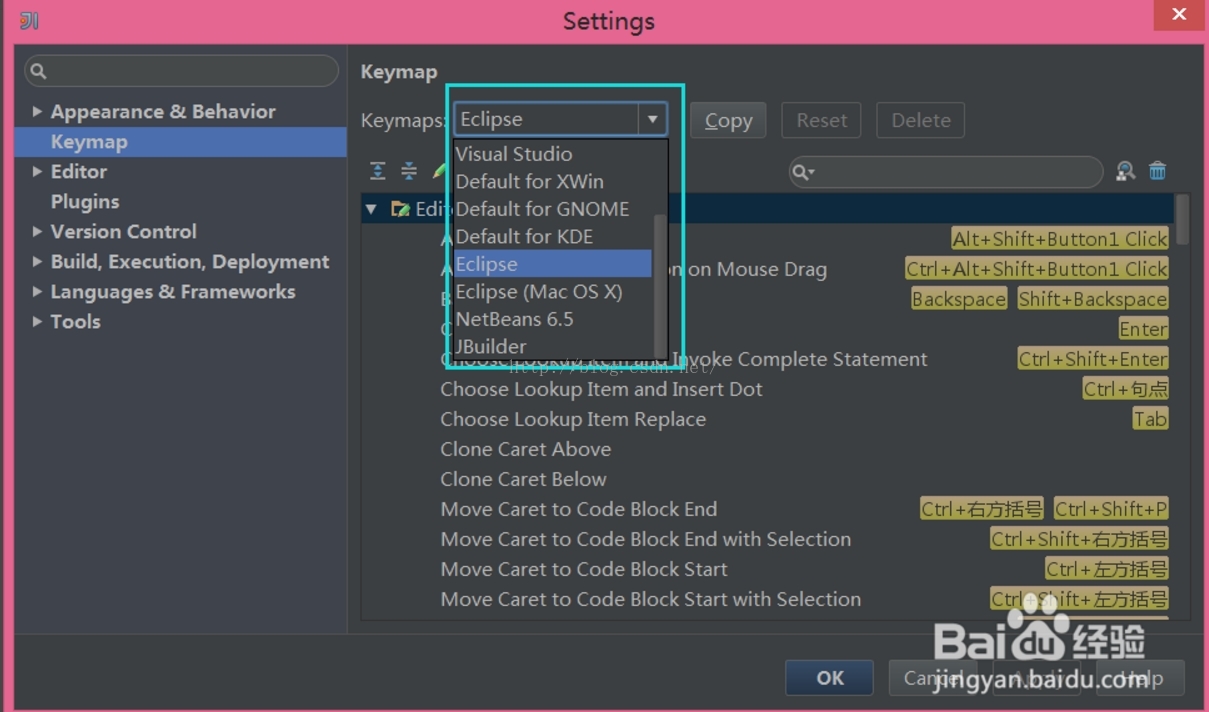The height and width of the screenshot is (712, 1209).
Task: Select Clone Caret Above action
Action: tap(526, 449)
